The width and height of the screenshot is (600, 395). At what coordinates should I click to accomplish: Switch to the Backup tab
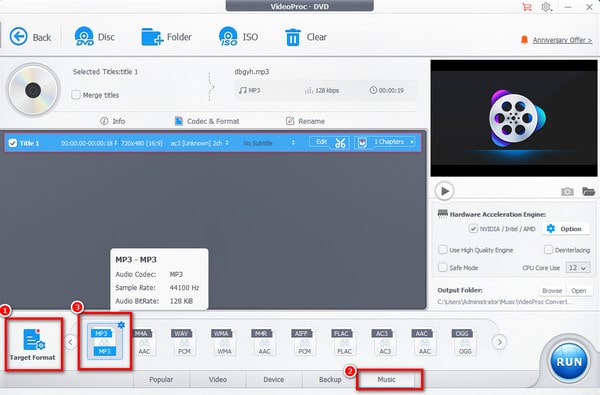click(330, 379)
